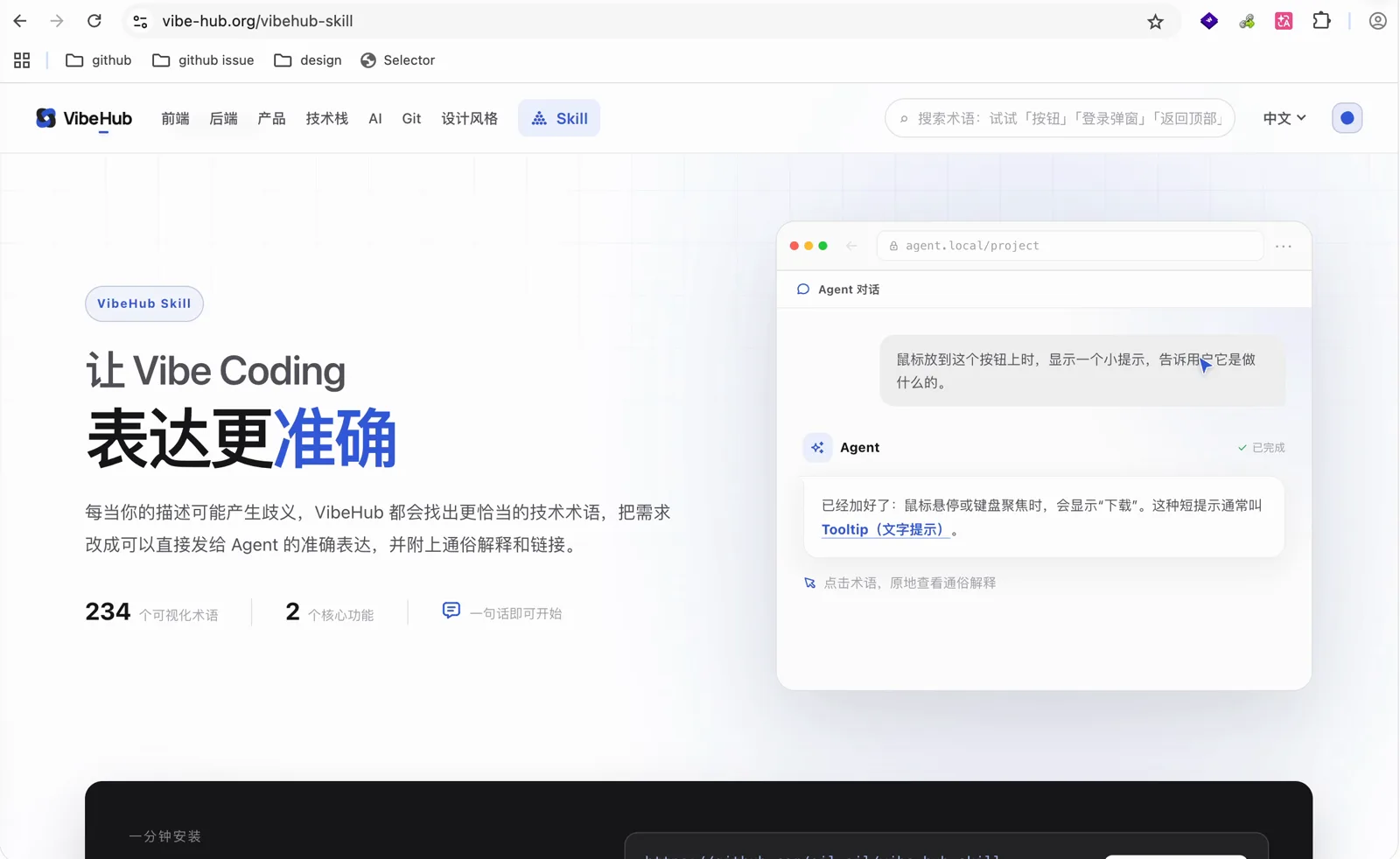
Task: Click the user message bubble text
Action: click(1076, 371)
